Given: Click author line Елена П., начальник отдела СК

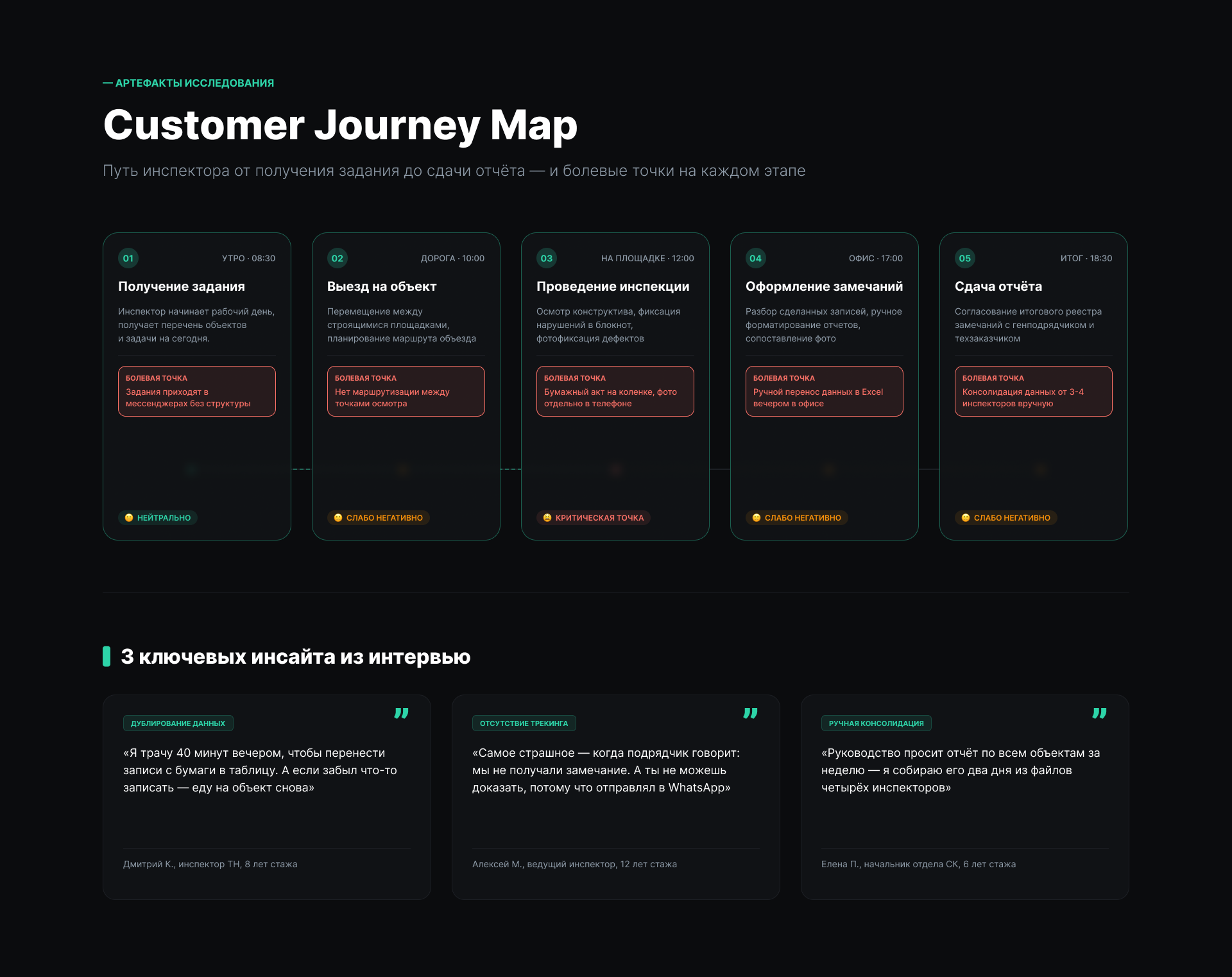Looking at the screenshot, I should [918, 864].
